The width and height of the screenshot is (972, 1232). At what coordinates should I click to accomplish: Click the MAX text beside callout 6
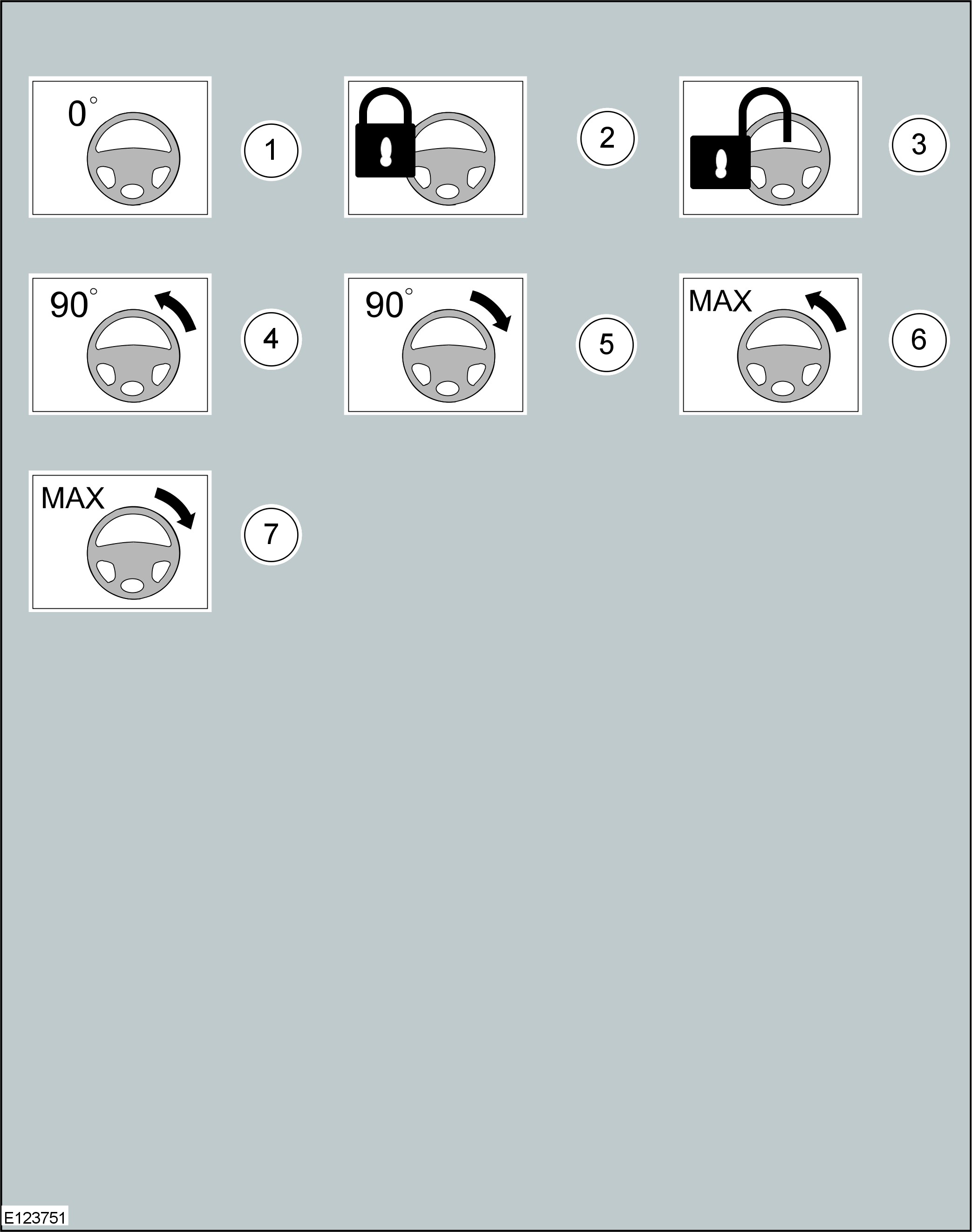tap(720, 302)
